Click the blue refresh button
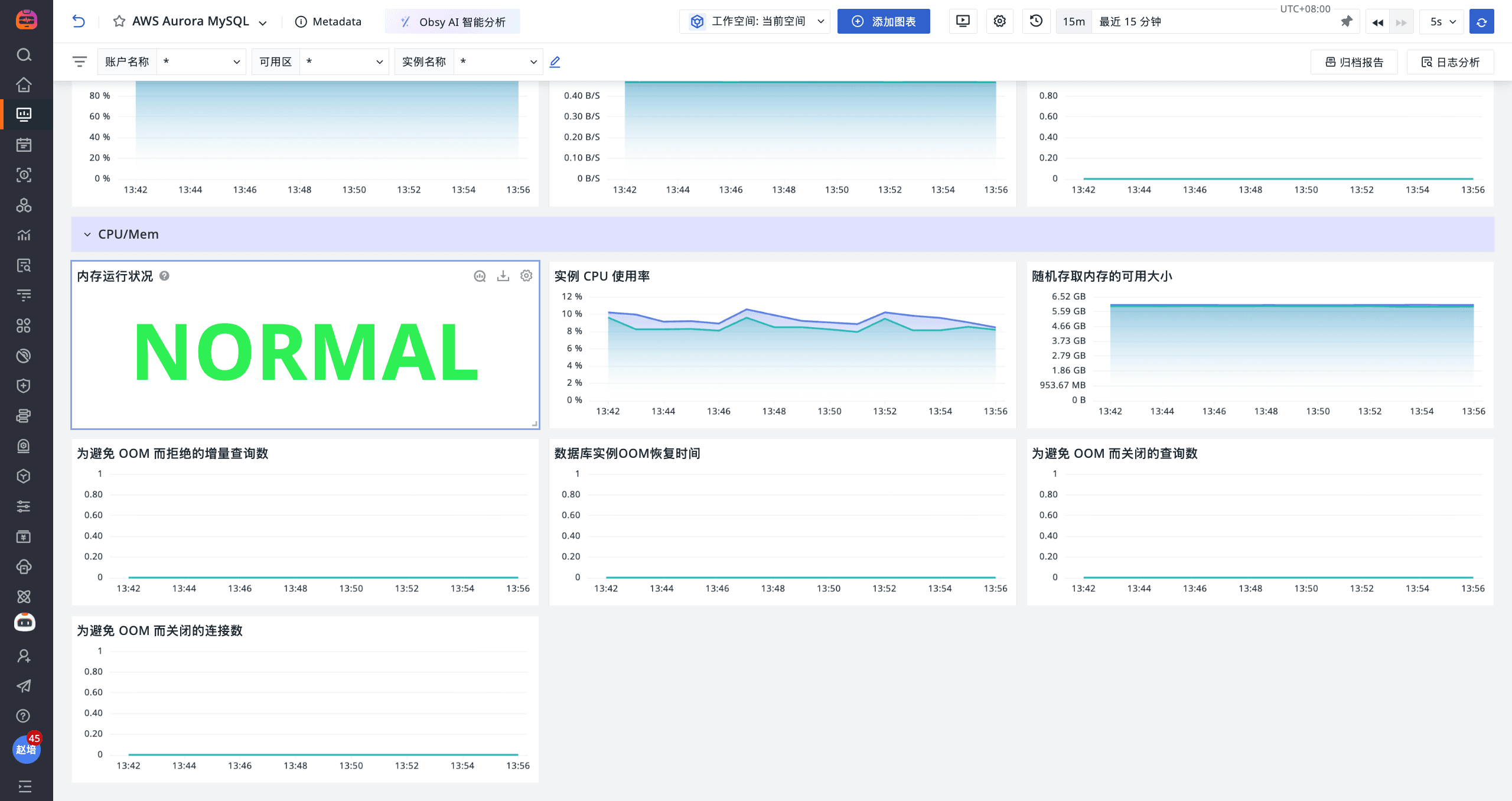The image size is (1512, 801). click(1481, 22)
